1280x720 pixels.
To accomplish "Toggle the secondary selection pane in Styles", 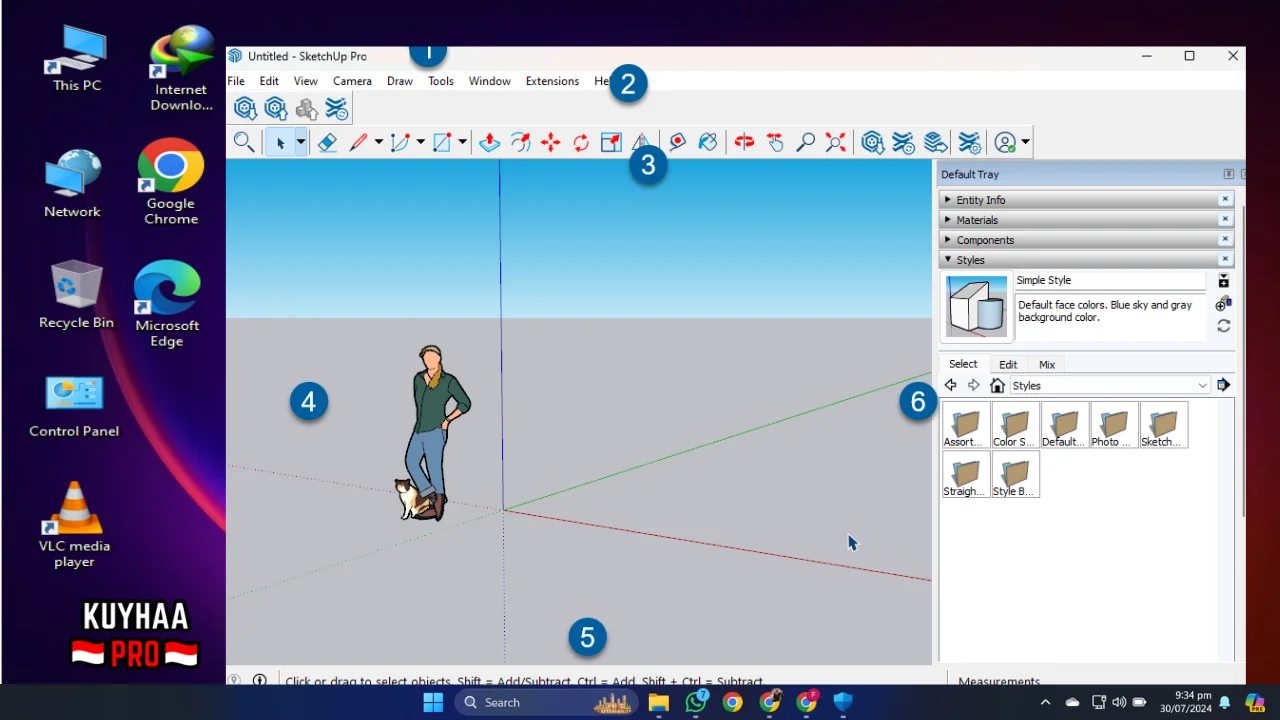I will click(x=1223, y=281).
